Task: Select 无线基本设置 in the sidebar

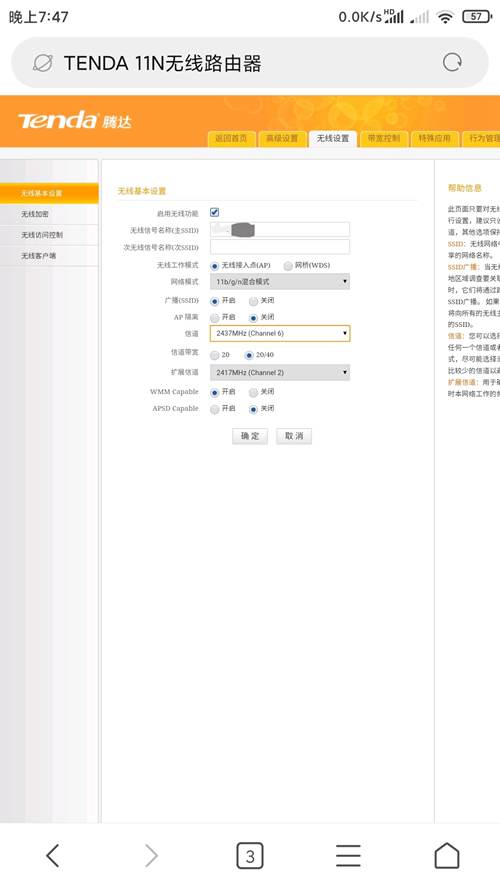Action: tap(49, 193)
